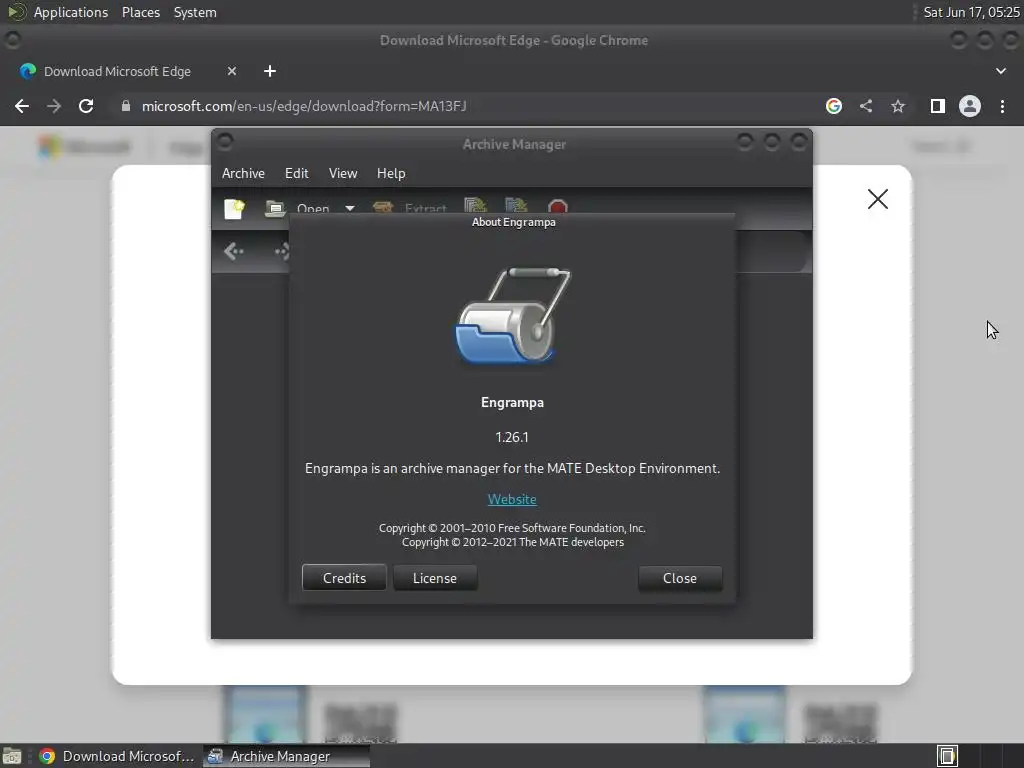Click the Back arrow in Archive Manager location bar

[x=233, y=251]
